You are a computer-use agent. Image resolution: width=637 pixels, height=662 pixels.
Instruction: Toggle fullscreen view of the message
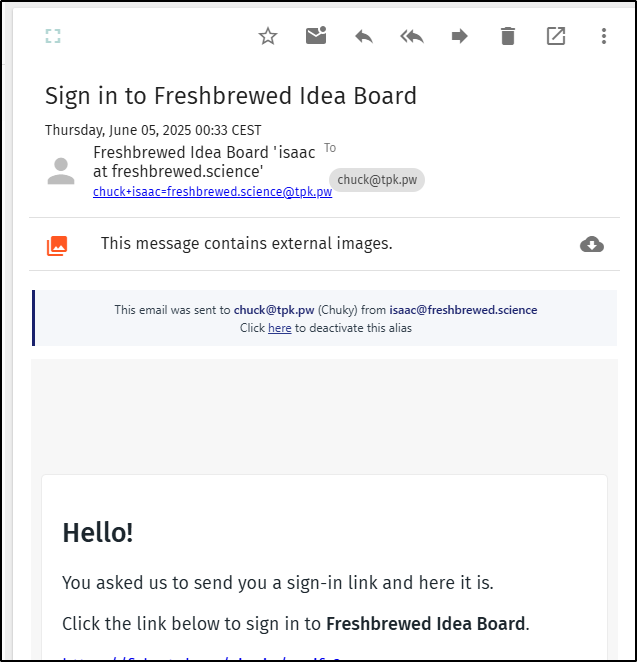[53, 37]
